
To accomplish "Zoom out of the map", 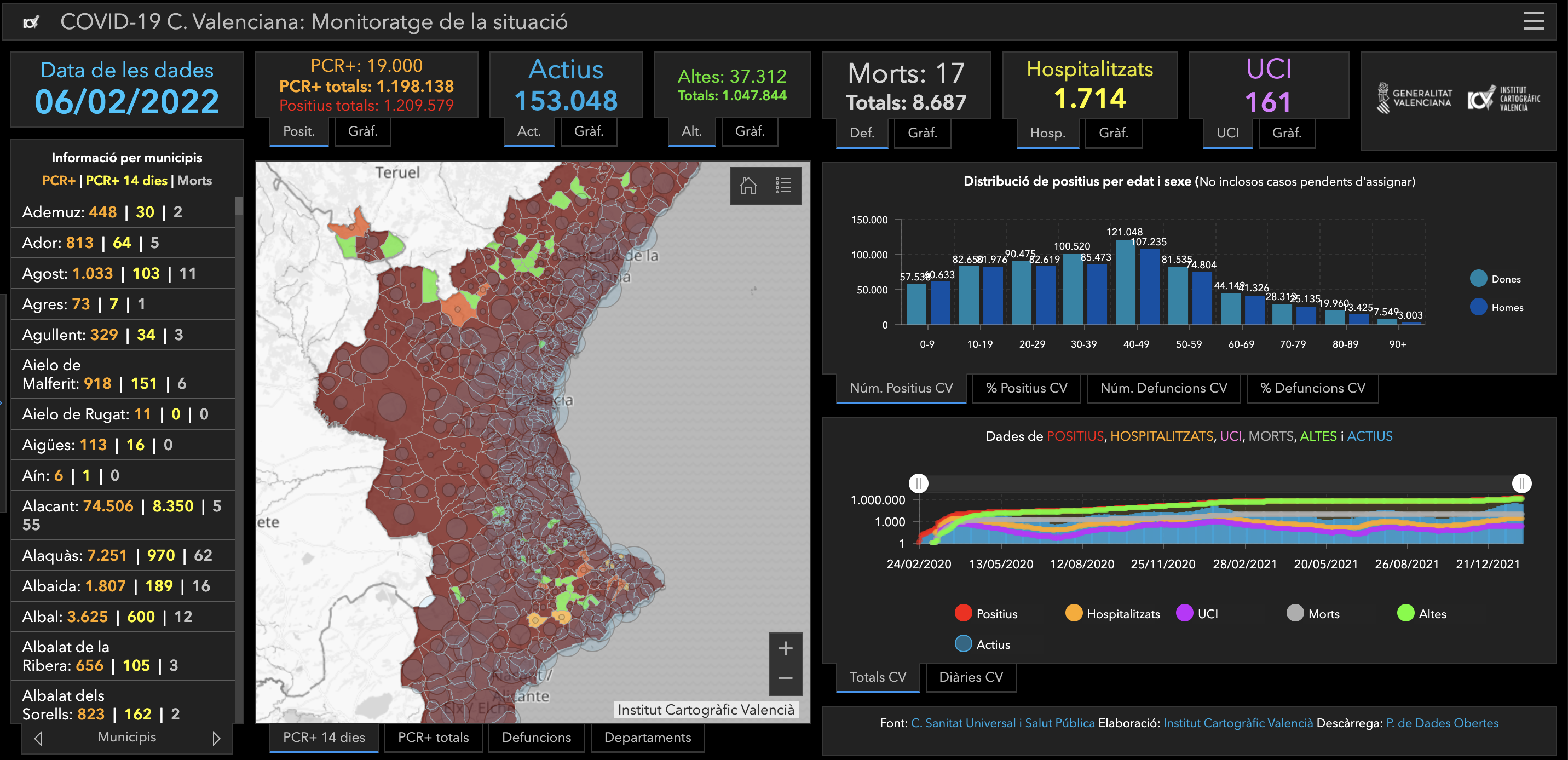I will [785, 678].
